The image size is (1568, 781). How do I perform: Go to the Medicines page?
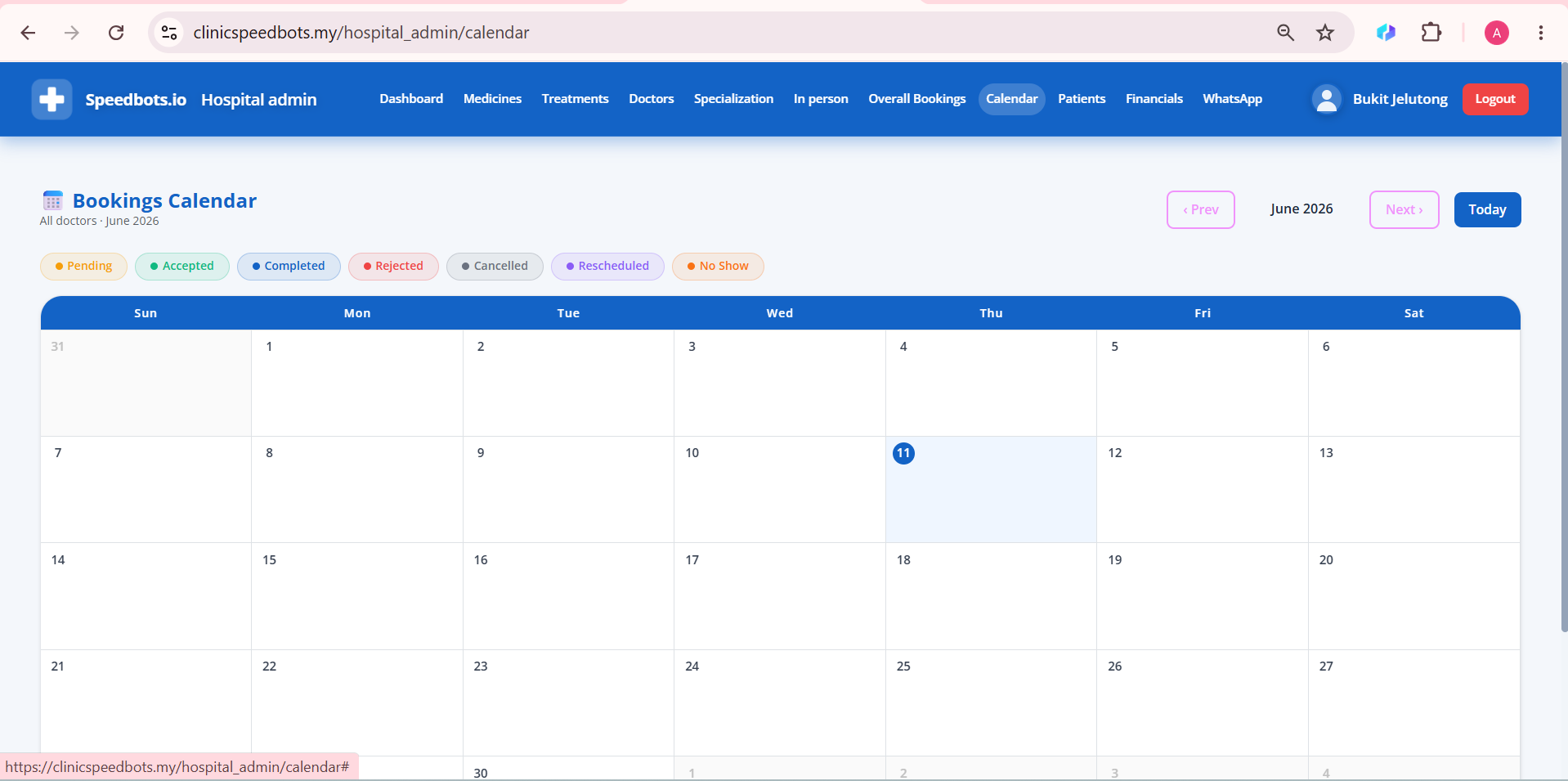[492, 99]
